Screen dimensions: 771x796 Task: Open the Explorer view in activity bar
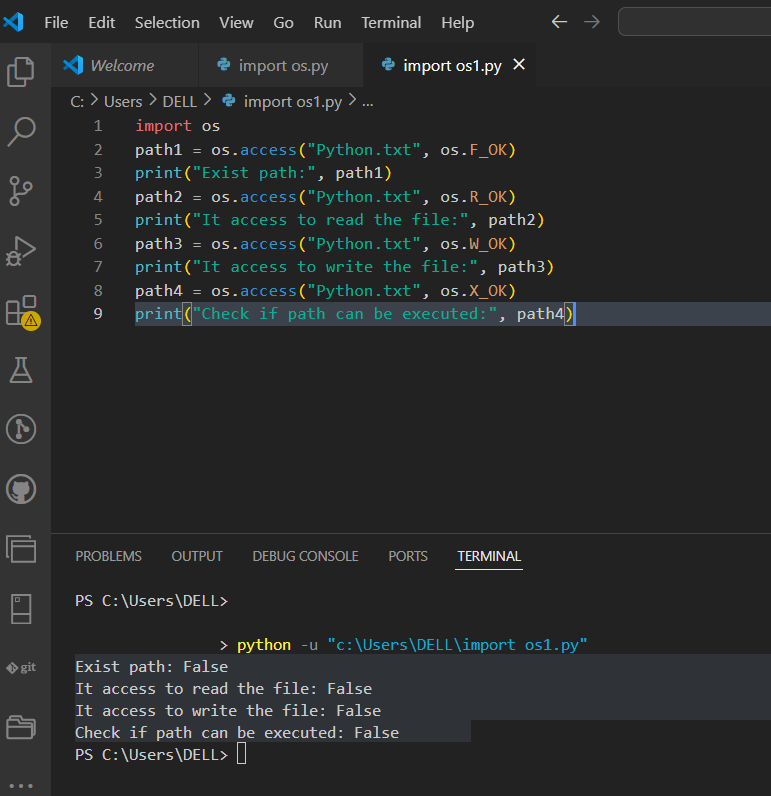(21, 72)
